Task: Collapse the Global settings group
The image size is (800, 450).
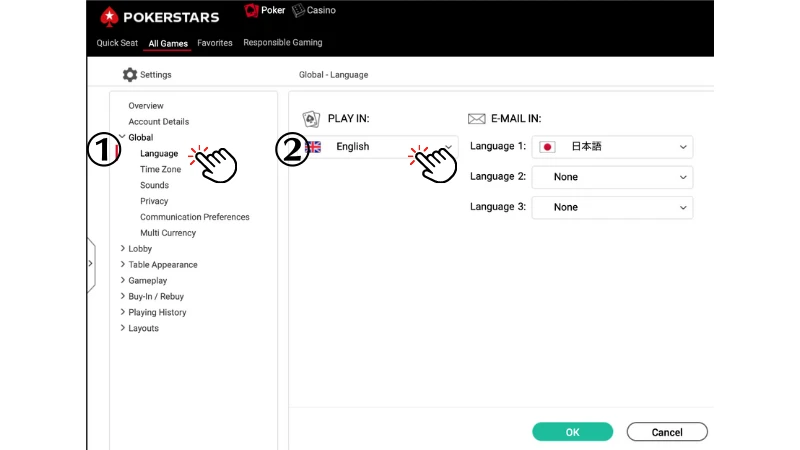Action: [x=122, y=137]
